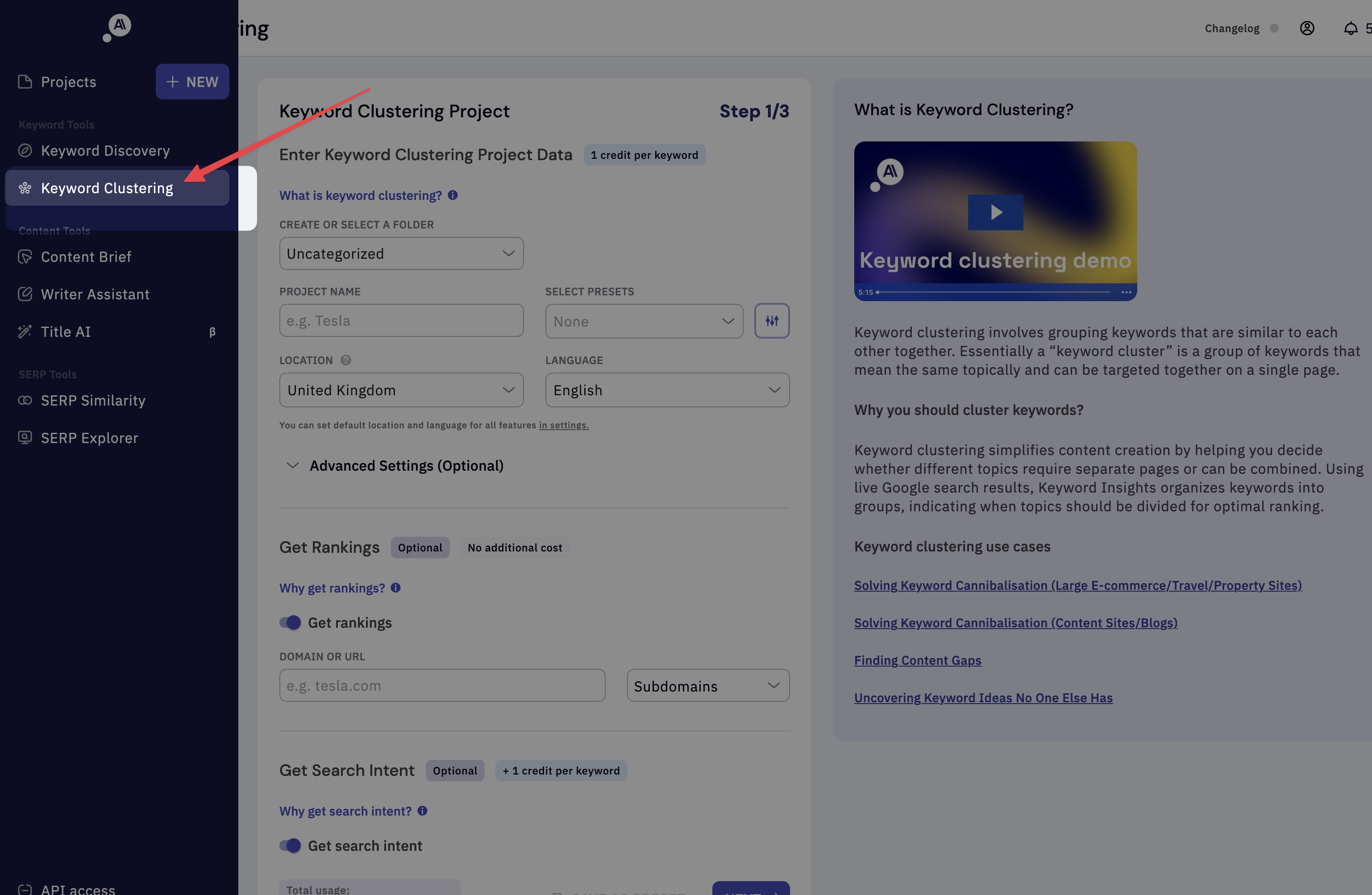
Task: Click info icon beside 'What is keyword clustering?'
Action: pos(453,195)
